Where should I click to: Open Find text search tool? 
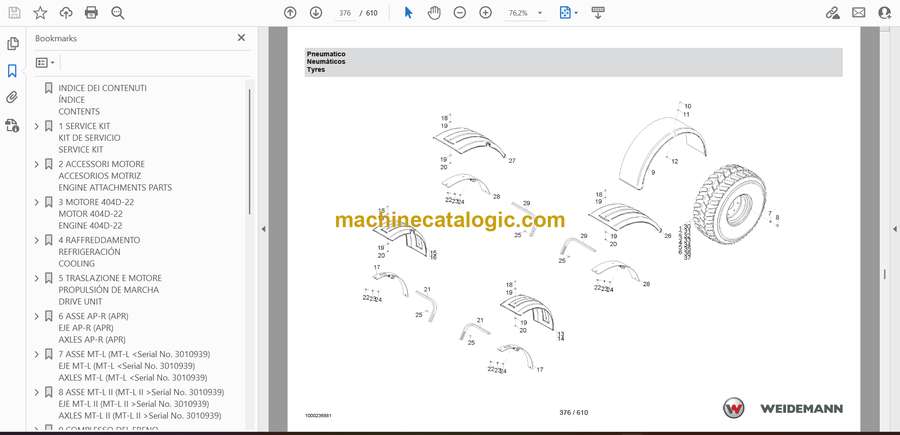click(118, 13)
